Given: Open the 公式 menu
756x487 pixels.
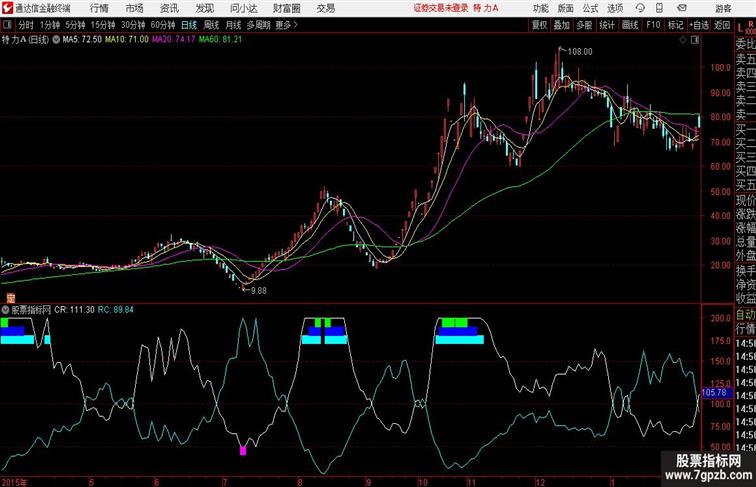Looking at the screenshot, I should click(x=590, y=8).
